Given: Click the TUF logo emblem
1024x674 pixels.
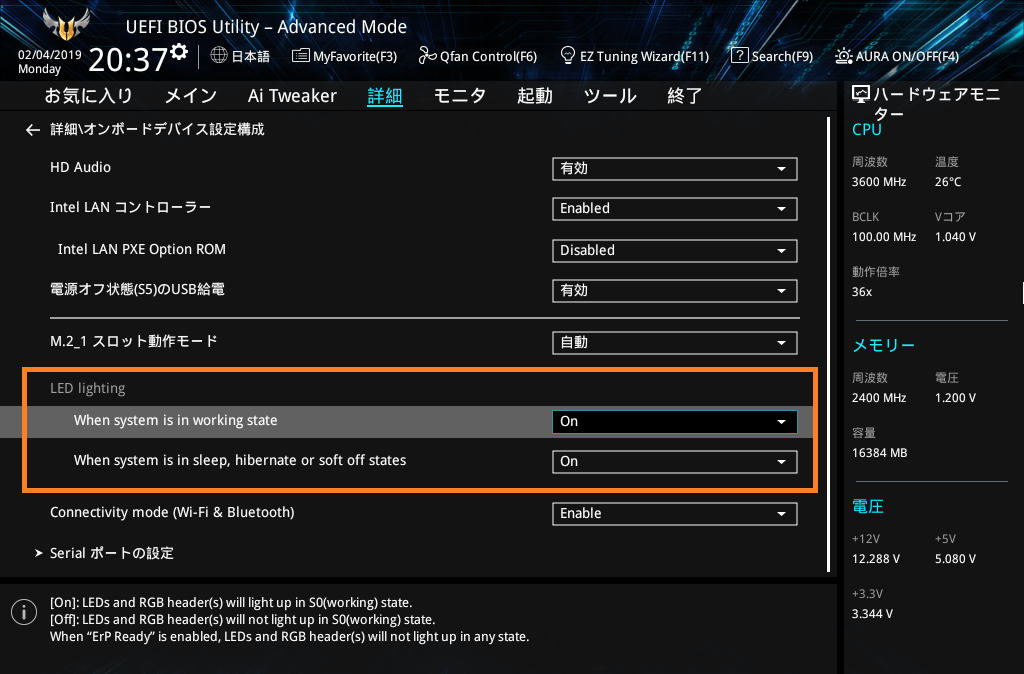Looking at the screenshot, I should click(x=65, y=24).
